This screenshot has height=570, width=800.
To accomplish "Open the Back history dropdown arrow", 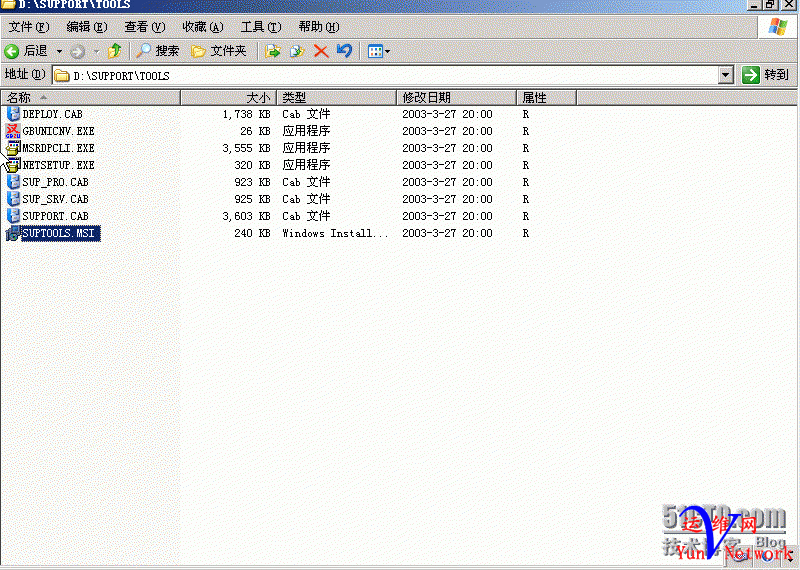I will (59, 51).
